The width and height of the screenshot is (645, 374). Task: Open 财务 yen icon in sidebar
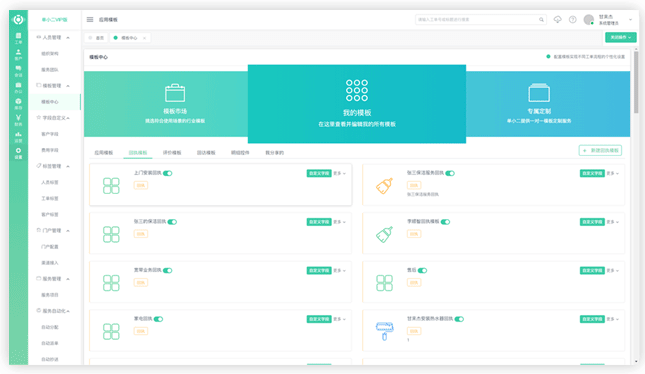(x=18, y=120)
